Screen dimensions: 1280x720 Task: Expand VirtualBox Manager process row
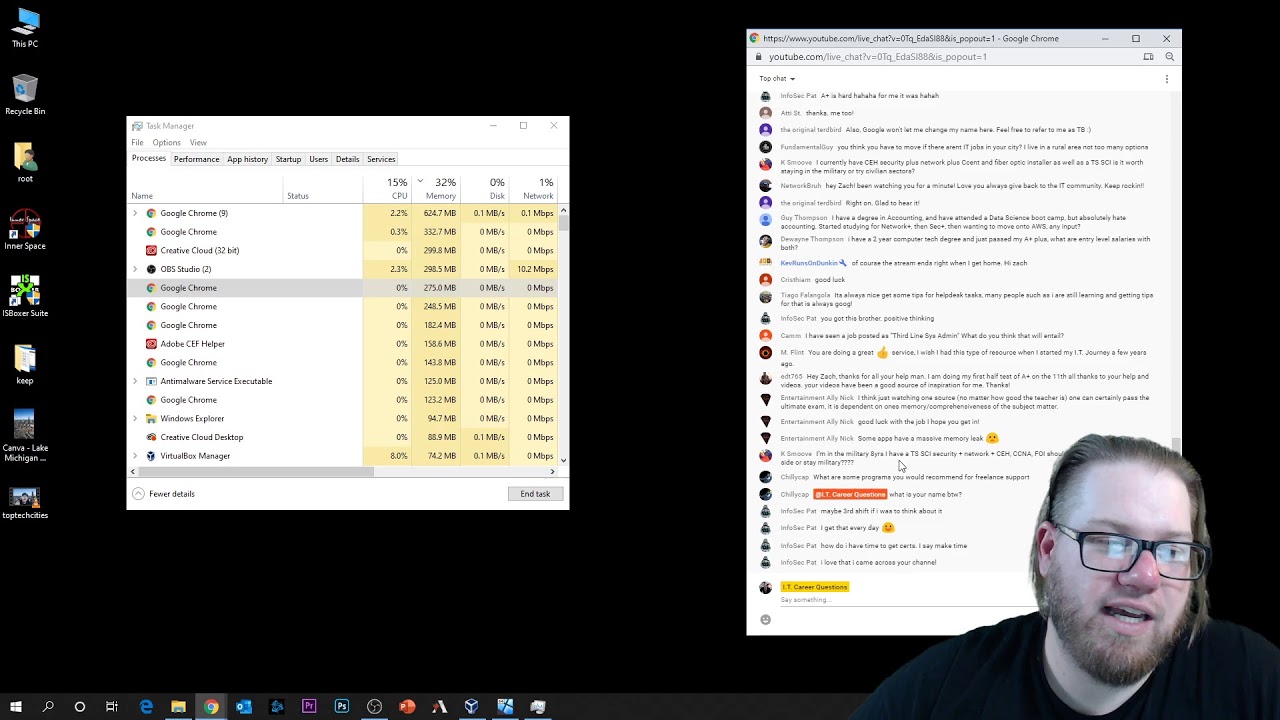pos(135,456)
